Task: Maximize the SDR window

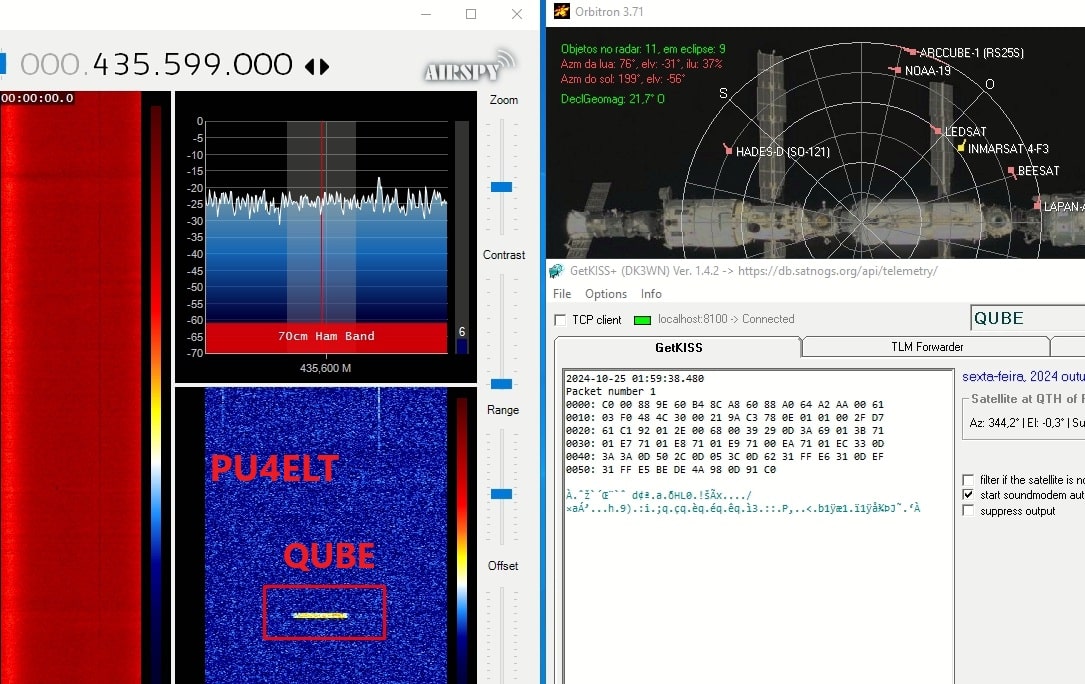Action: pos(471,14)
